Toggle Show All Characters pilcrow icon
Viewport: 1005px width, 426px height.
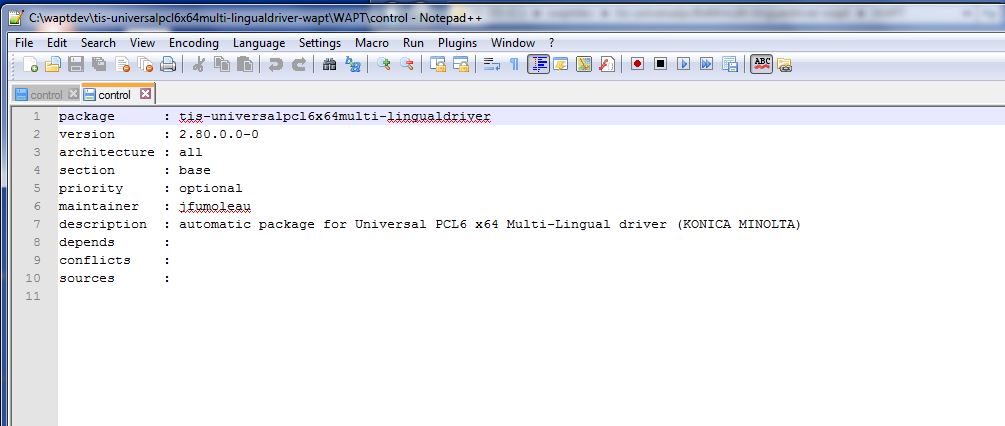(514, 64)
